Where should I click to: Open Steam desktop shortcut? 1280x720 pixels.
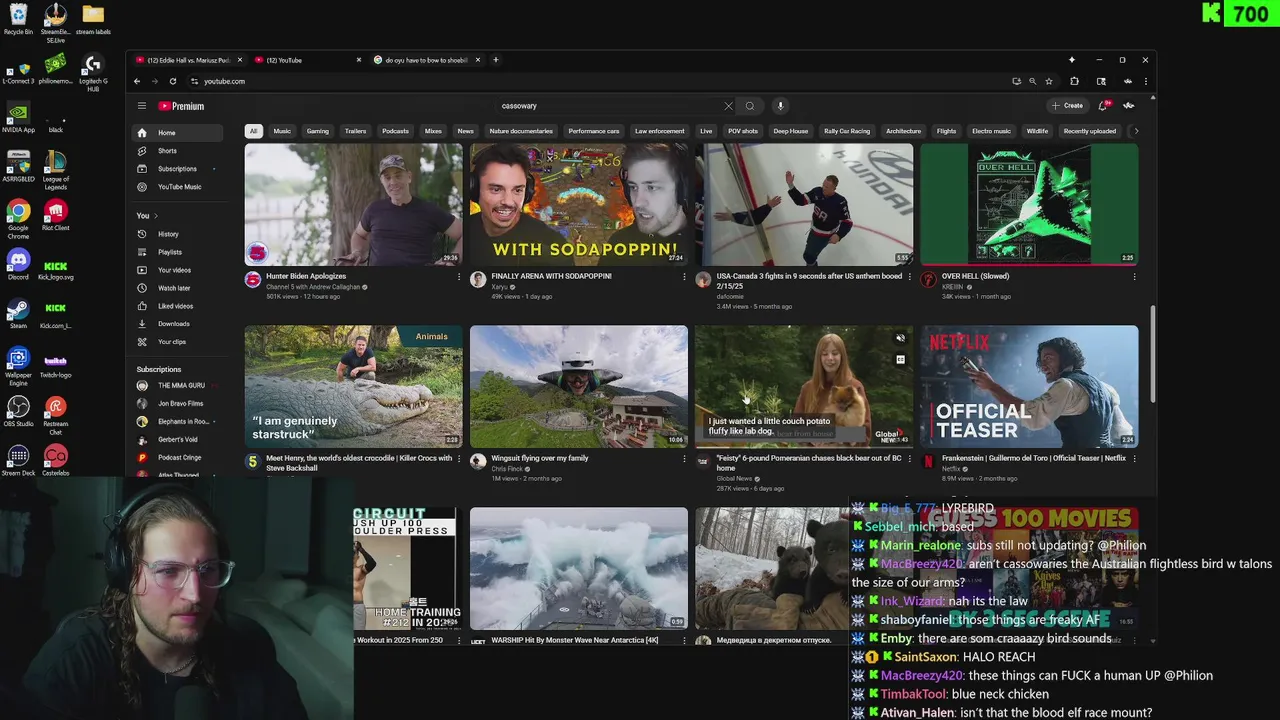[x=18, y=313]
